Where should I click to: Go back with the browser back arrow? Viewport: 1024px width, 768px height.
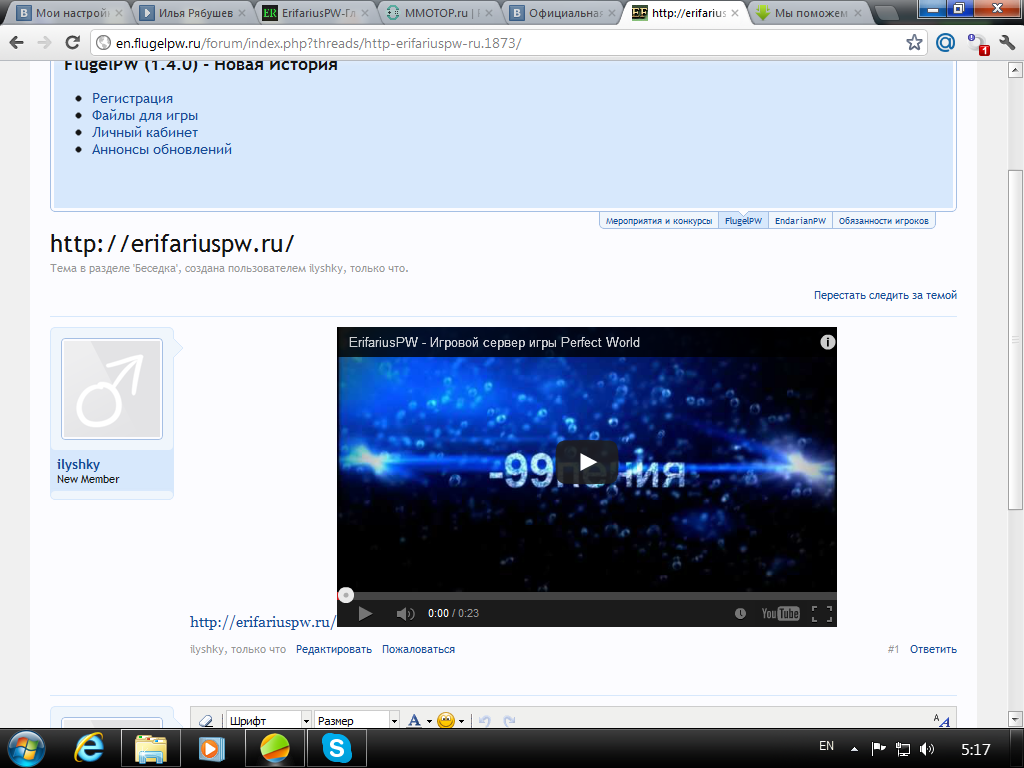(16, 43)
